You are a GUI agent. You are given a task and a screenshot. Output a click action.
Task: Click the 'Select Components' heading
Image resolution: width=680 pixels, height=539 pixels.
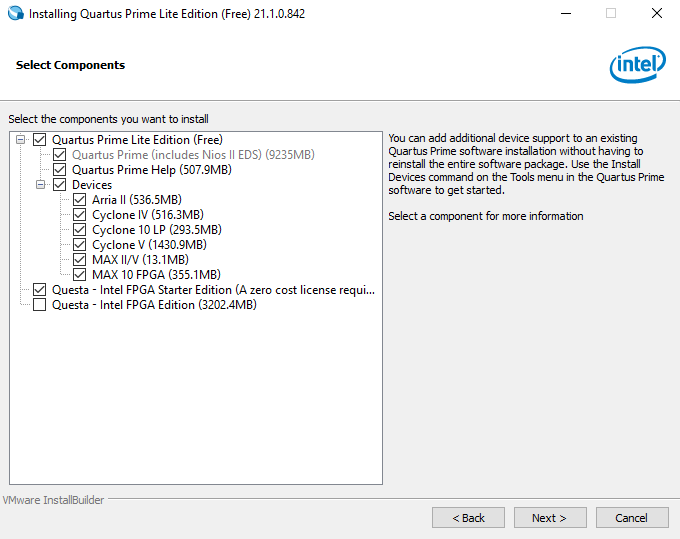click(x=70, y=65)
